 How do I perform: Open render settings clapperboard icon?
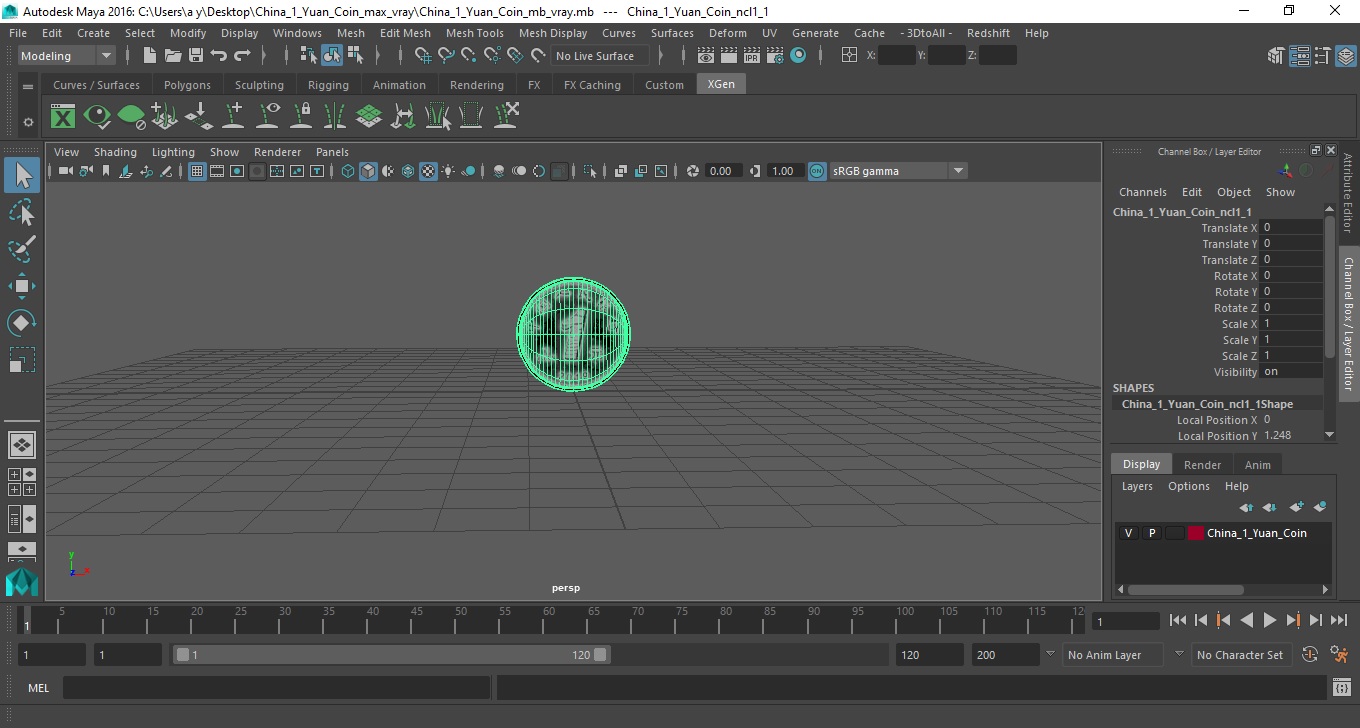[x=775, y=56]
